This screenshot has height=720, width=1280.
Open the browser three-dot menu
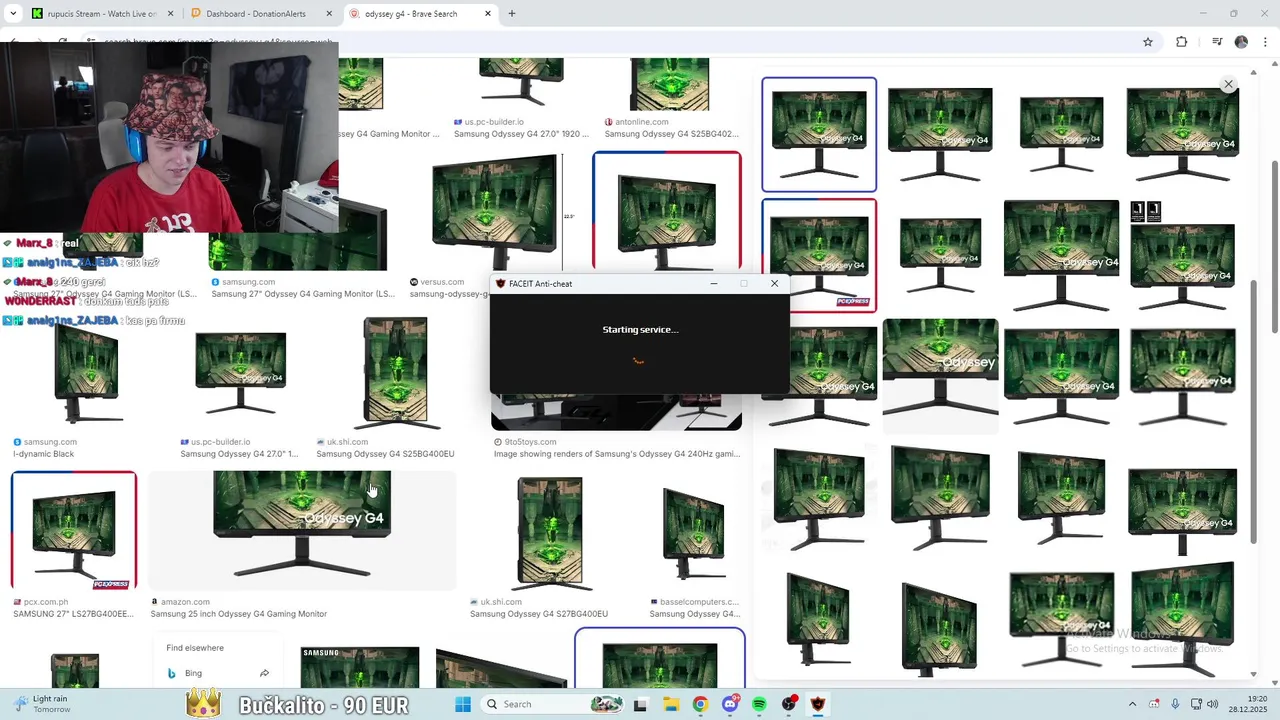[x=1266, y=42]
